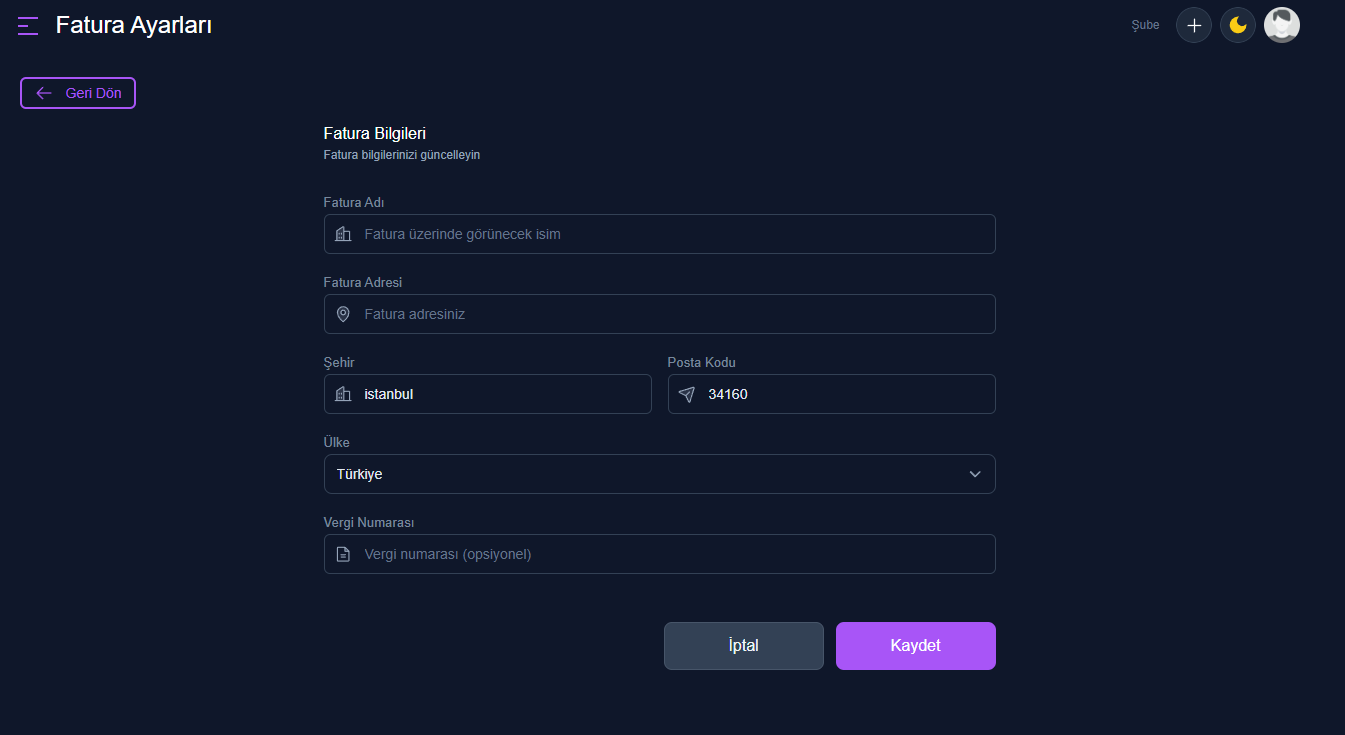Toggle dark mode with moon icon
Image resolution: width=1345 pixels, height=735 pixels.
click(x=1238, y=25)
